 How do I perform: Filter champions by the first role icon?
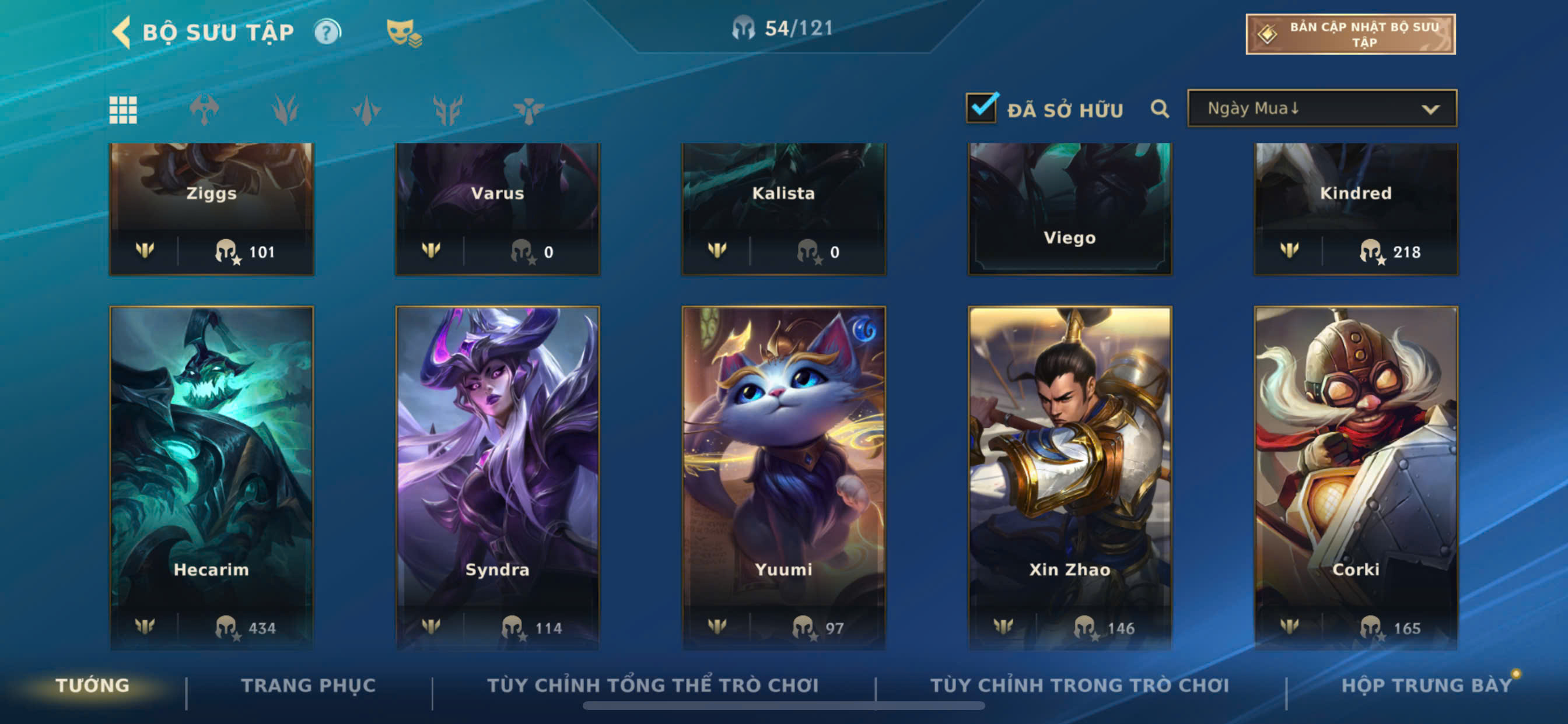tap(204, 110)
